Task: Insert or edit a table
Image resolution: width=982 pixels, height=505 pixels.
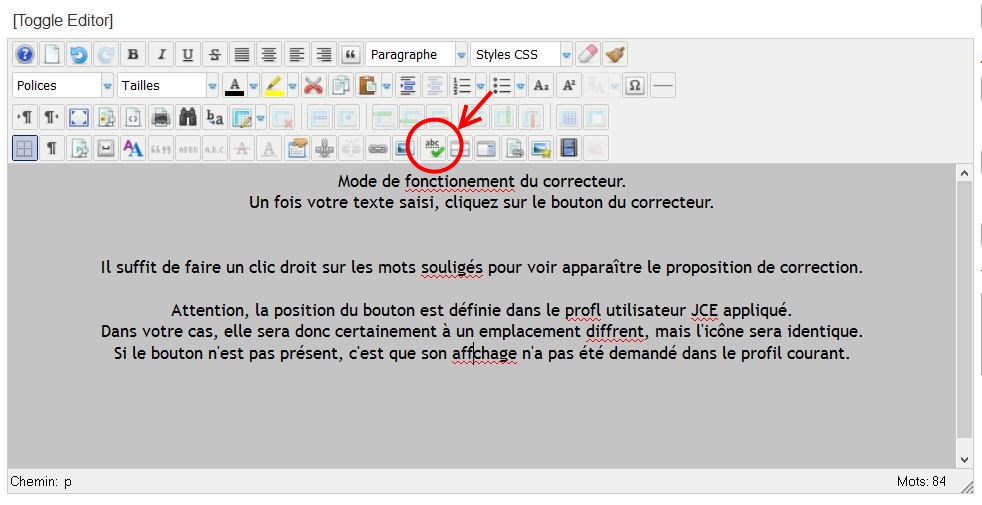Action: (242, 117)
